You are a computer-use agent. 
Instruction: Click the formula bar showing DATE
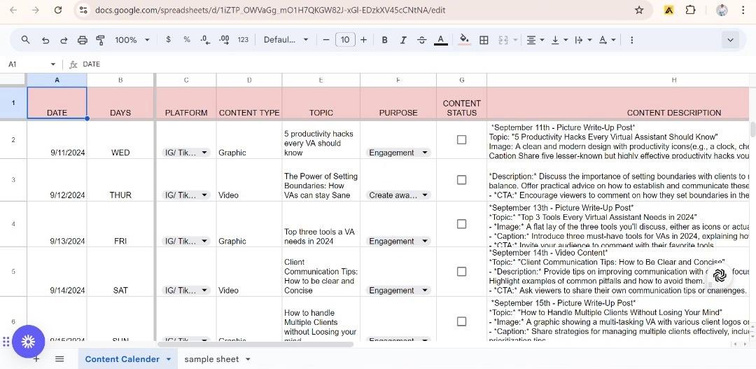[x=415, y=64]
